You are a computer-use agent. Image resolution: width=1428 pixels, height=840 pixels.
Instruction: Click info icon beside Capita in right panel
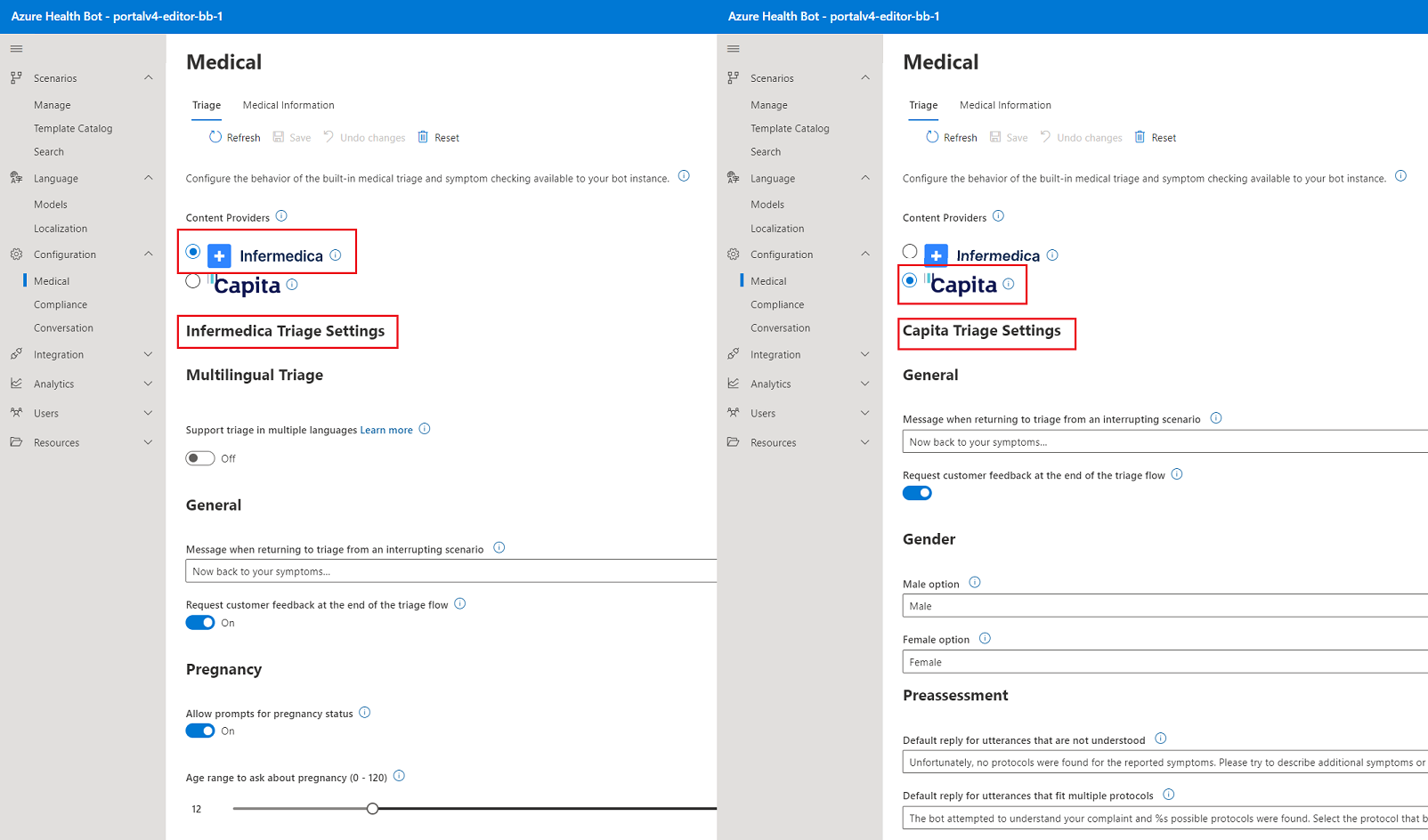(1009, 284)
